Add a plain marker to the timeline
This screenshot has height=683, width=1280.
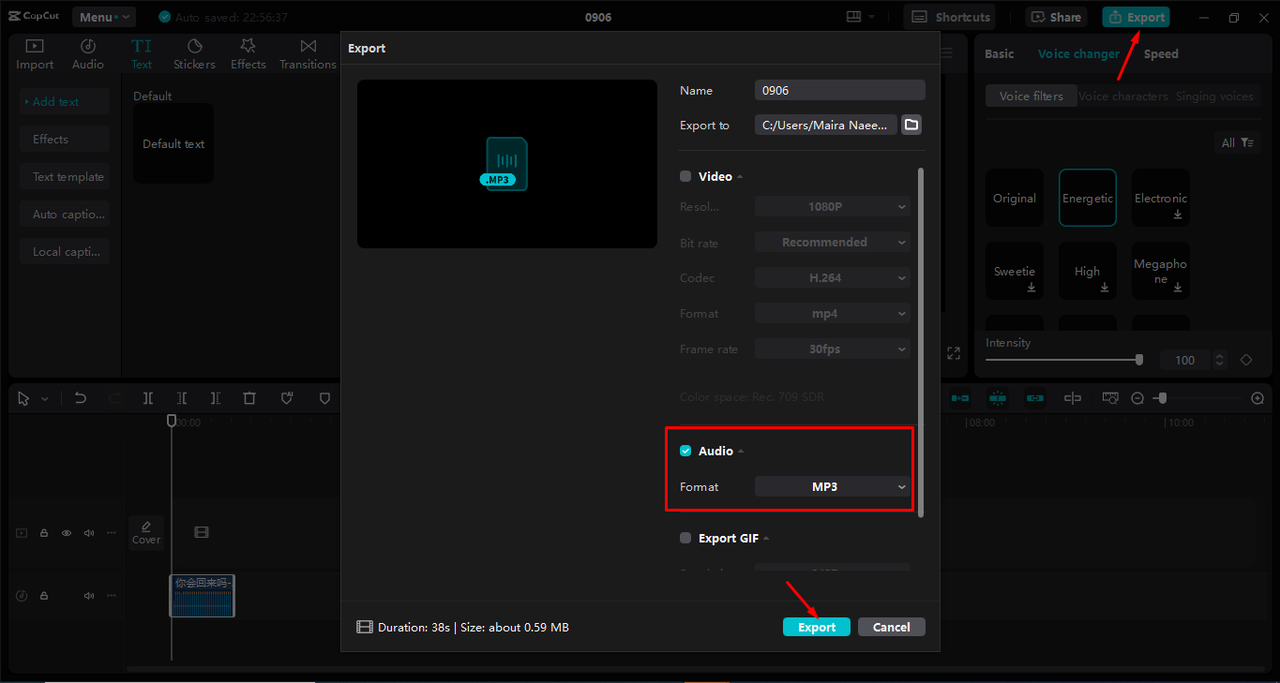[324, 398]
